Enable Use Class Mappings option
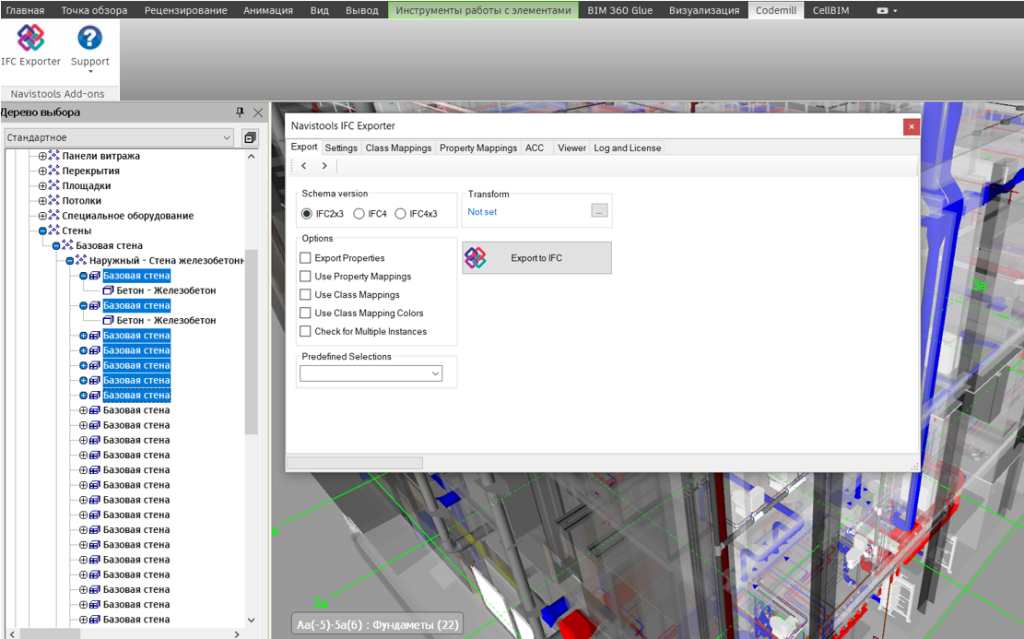 (305, 295)
